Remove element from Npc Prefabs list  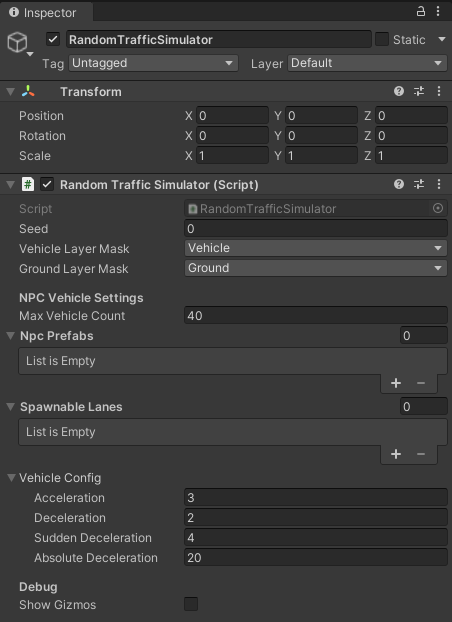click(421, 383)
